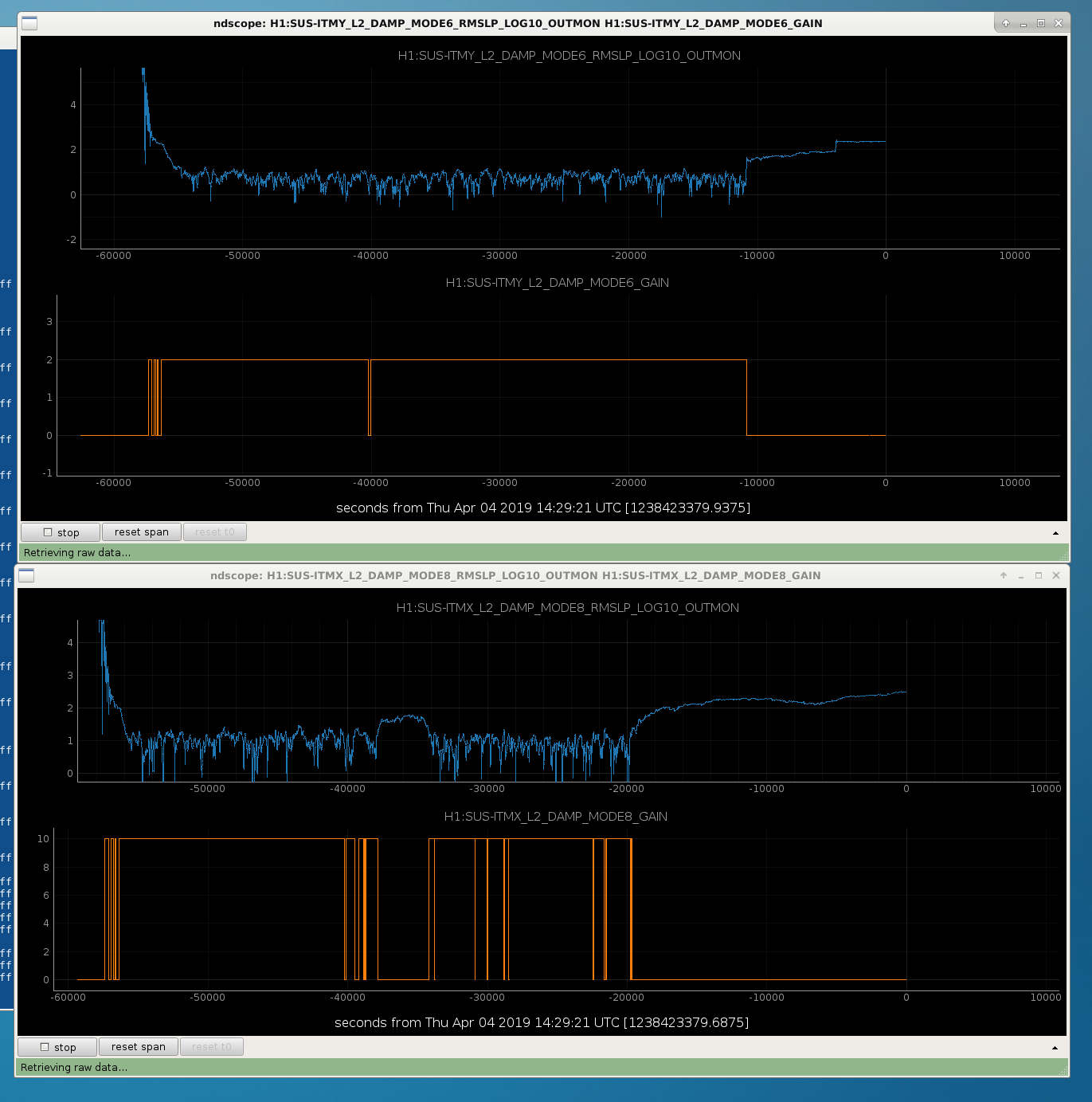Select plot title H1:SUS-ITMY_L2_DAMP_MODE6_GAIN
Viewport: 1092px width, 1102px height.
click(x=558, y=283)
